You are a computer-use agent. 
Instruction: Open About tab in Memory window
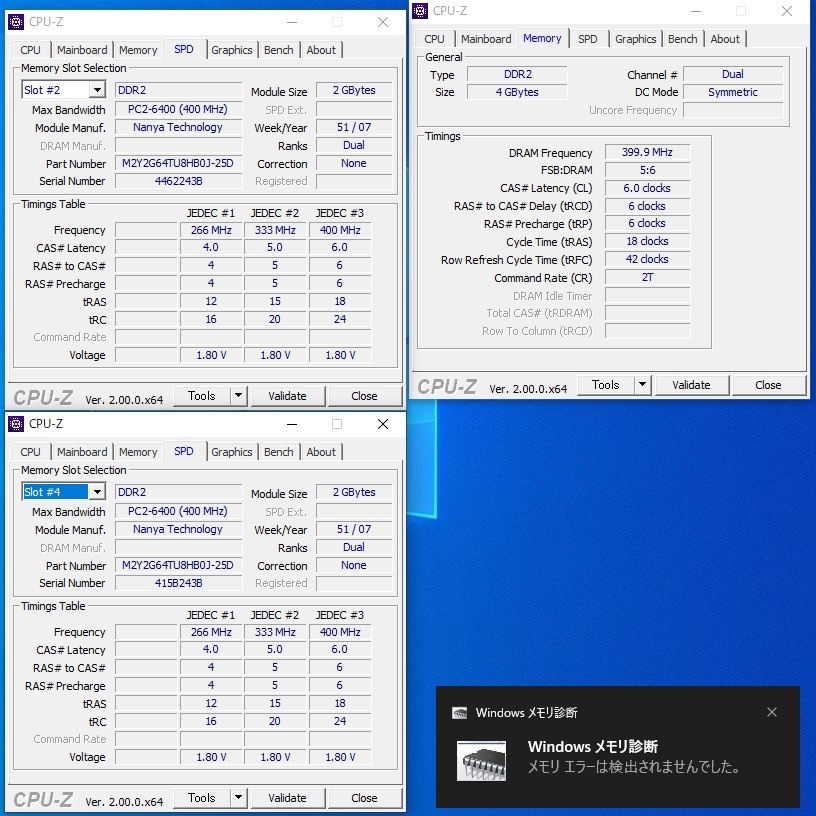725,39
